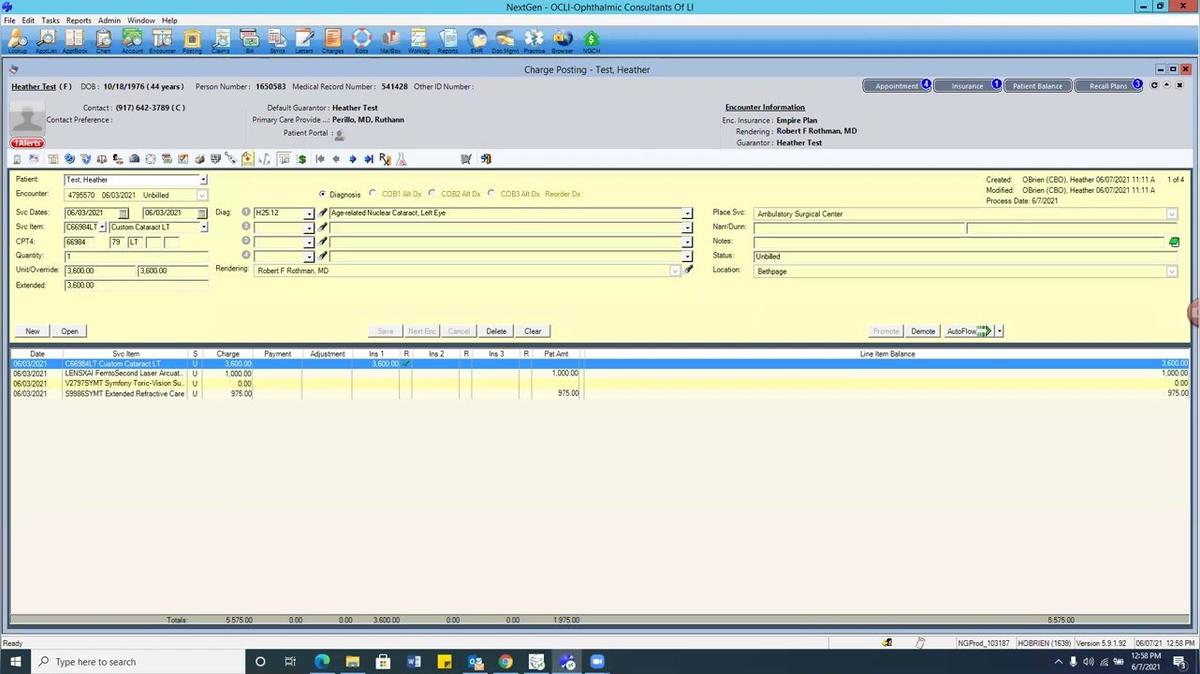Open the Reports module icon
Viewport: 1200px width, 674px height.
(448, 40)
